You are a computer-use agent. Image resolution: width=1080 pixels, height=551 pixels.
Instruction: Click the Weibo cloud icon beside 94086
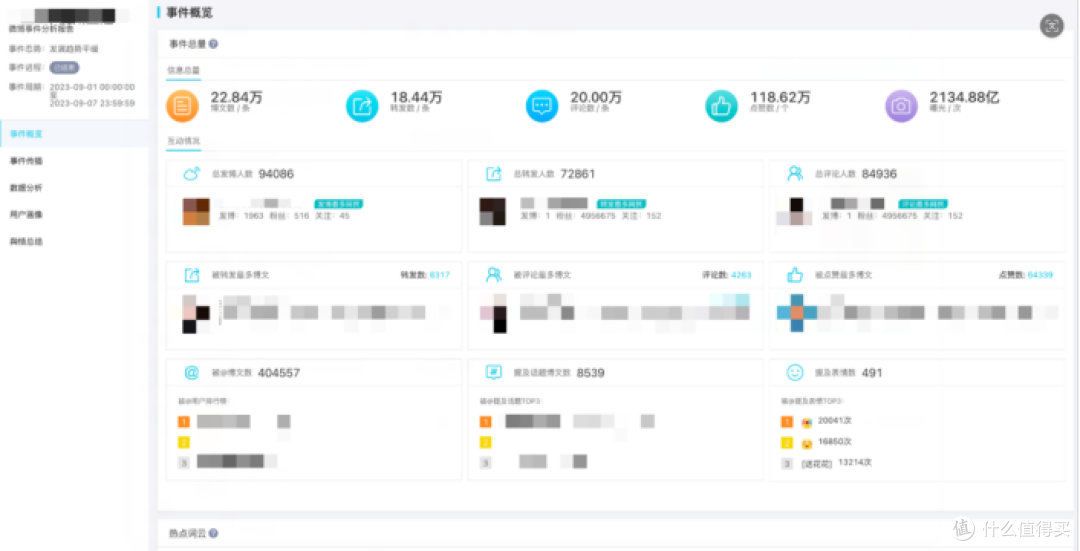(191, 174)
